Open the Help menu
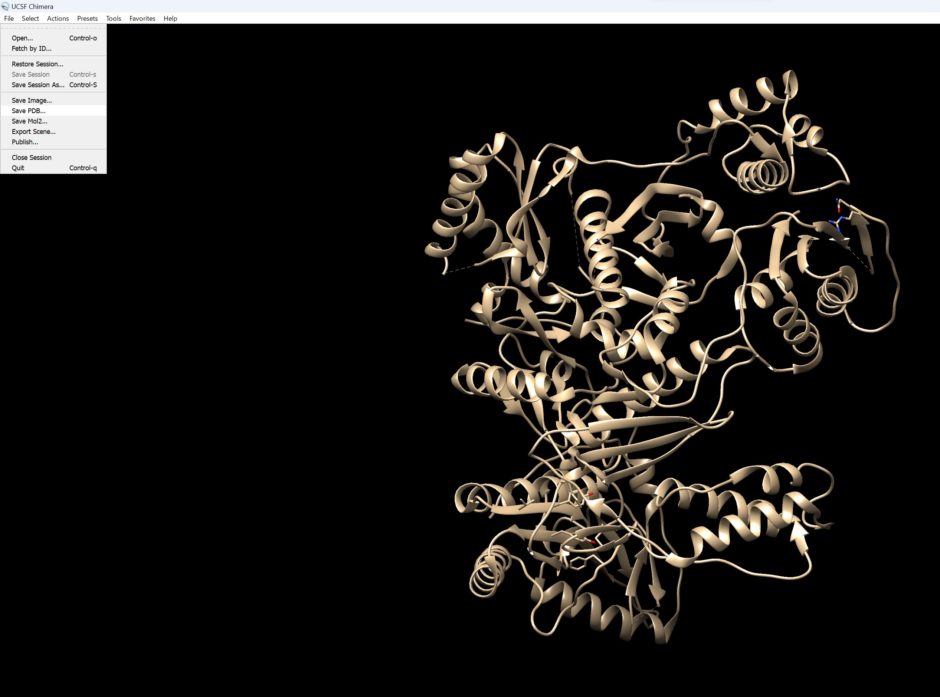This screenshot has width=940, height=697. click(x=170, y=17)
